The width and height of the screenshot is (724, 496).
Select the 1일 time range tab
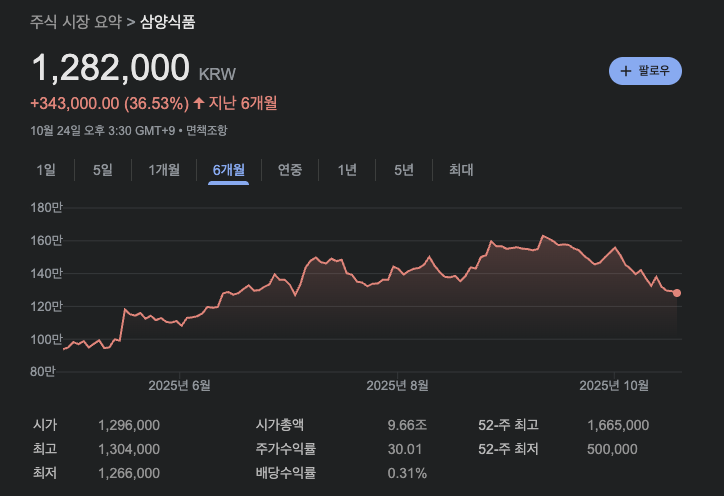pos(46,170)
